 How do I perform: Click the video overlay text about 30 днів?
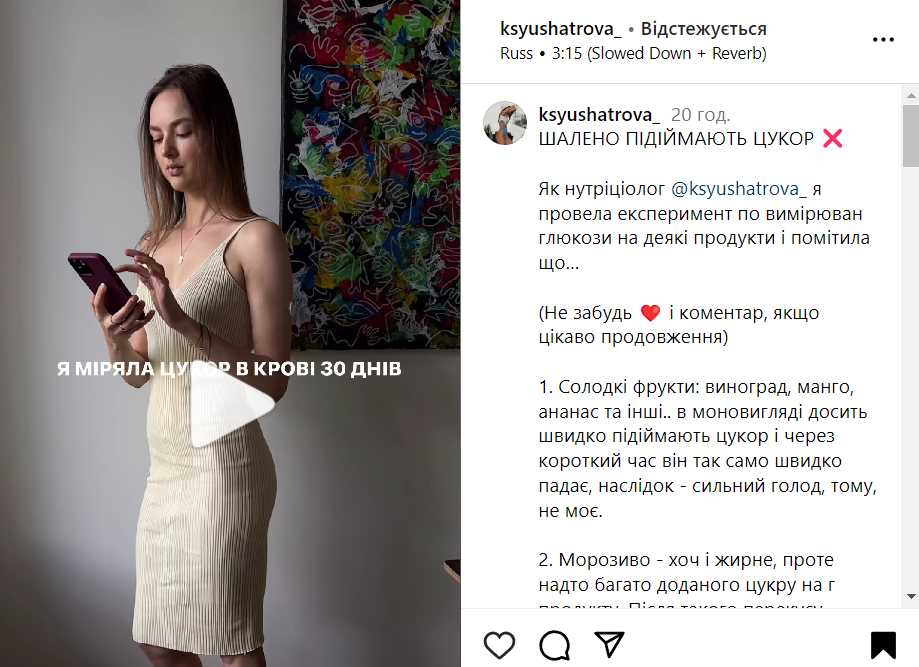(x=229, y=368)
